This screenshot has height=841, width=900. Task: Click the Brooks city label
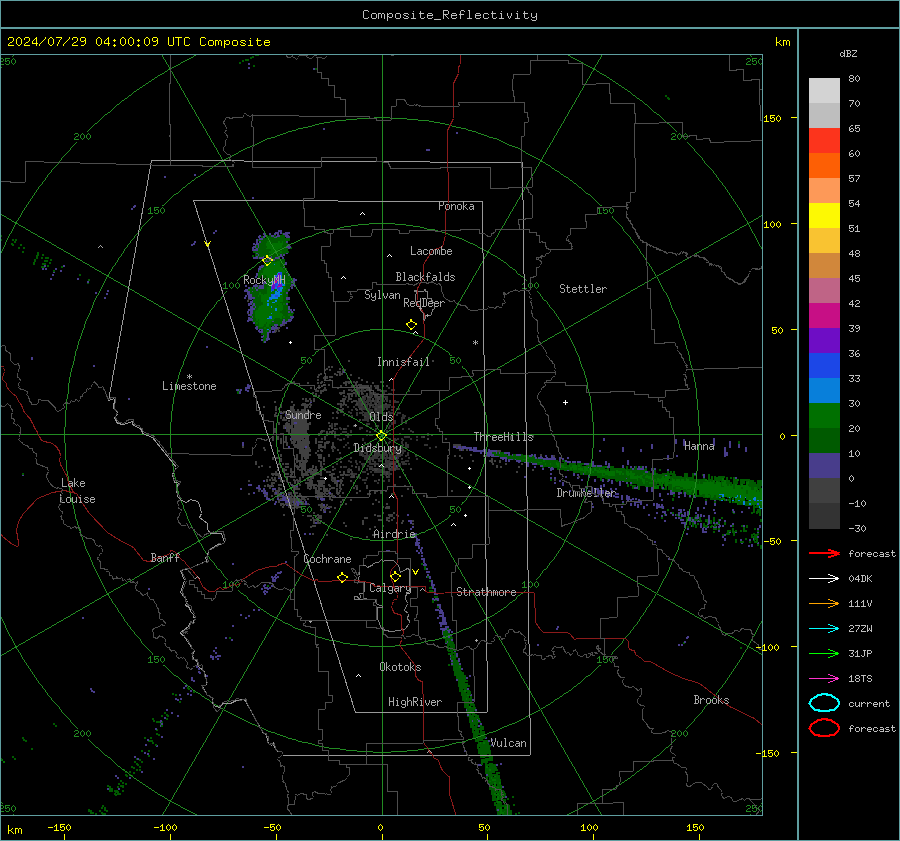tap(711, 700)
